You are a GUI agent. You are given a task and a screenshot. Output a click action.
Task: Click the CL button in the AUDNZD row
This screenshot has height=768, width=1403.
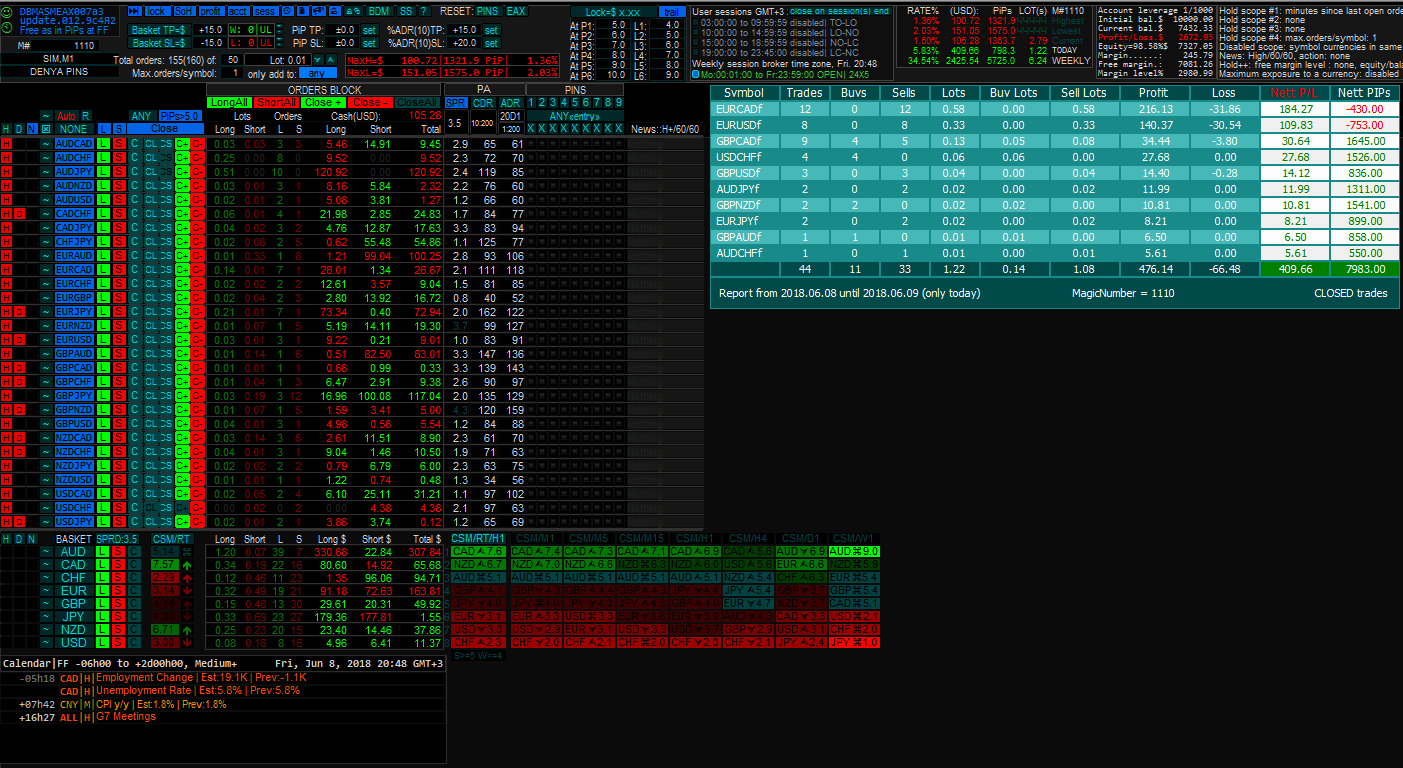(x=151, y=186)
